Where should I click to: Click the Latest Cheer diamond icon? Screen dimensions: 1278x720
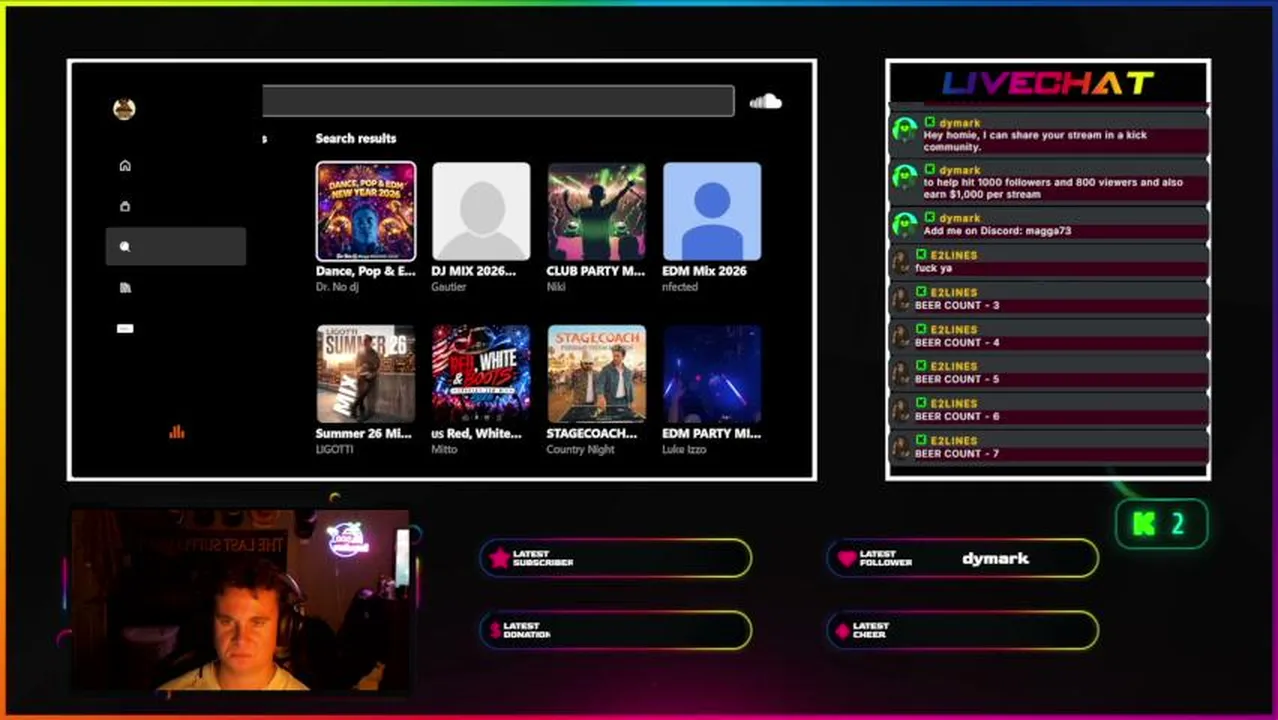tap(842, 630)
